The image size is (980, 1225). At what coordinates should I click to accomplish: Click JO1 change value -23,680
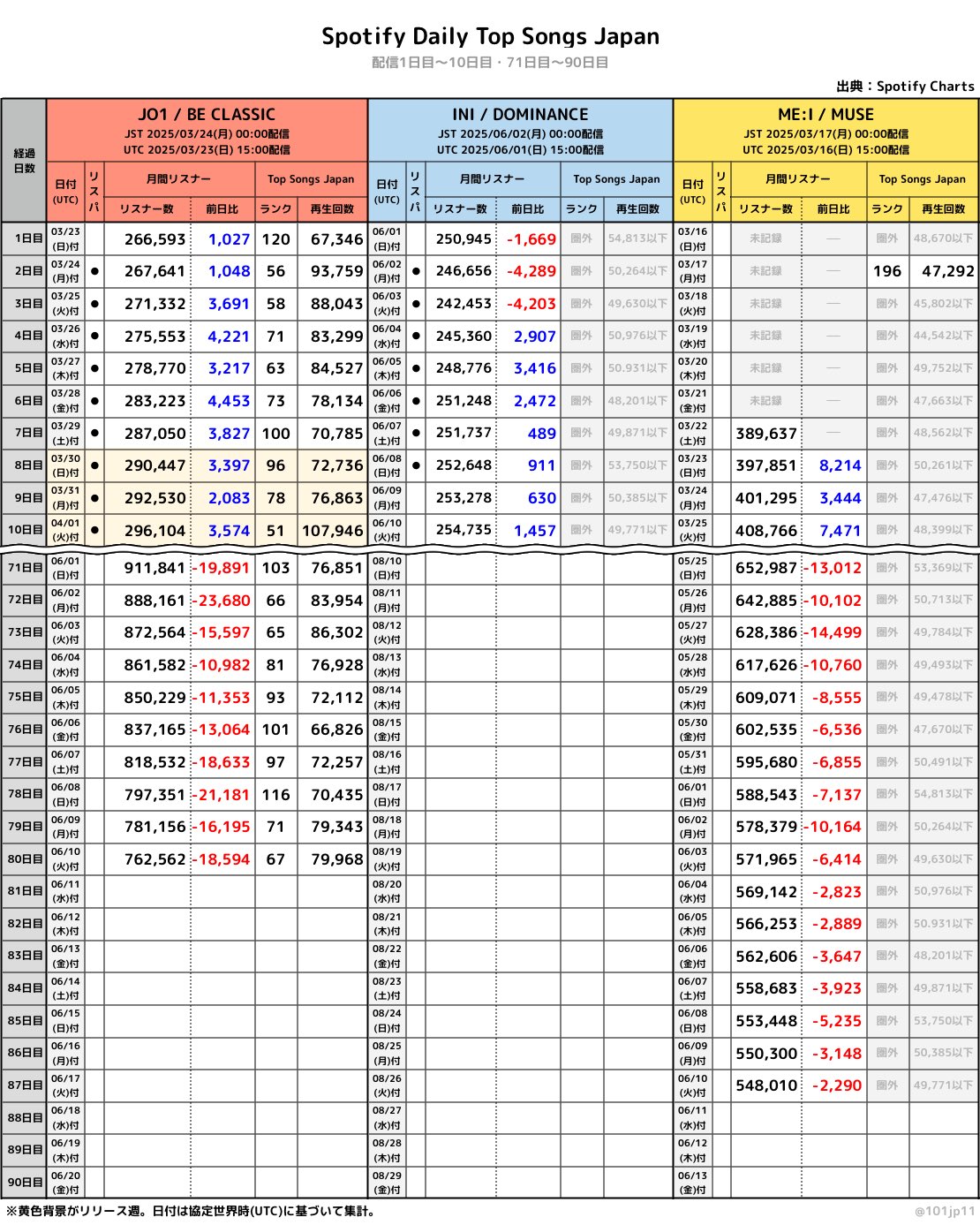222,600
